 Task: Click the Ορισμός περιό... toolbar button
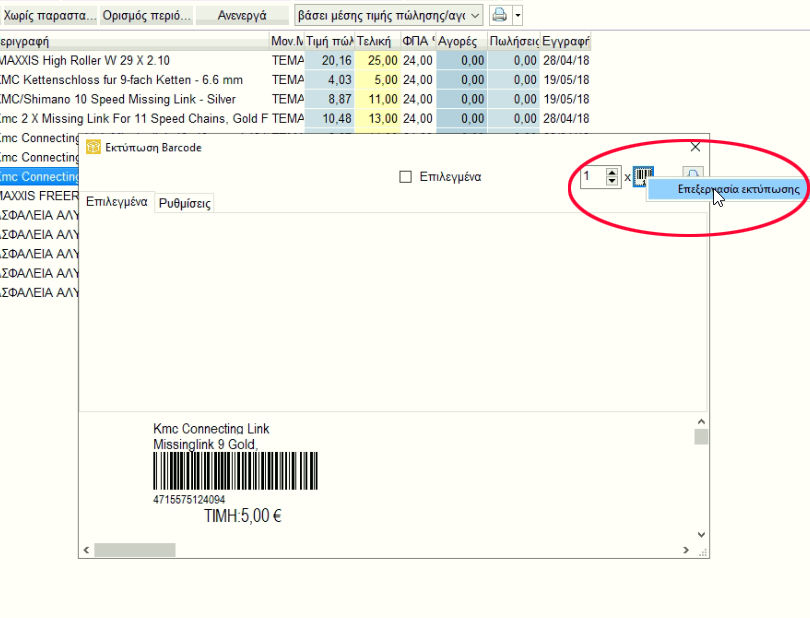pyautogui.click(x=146, y=16)
